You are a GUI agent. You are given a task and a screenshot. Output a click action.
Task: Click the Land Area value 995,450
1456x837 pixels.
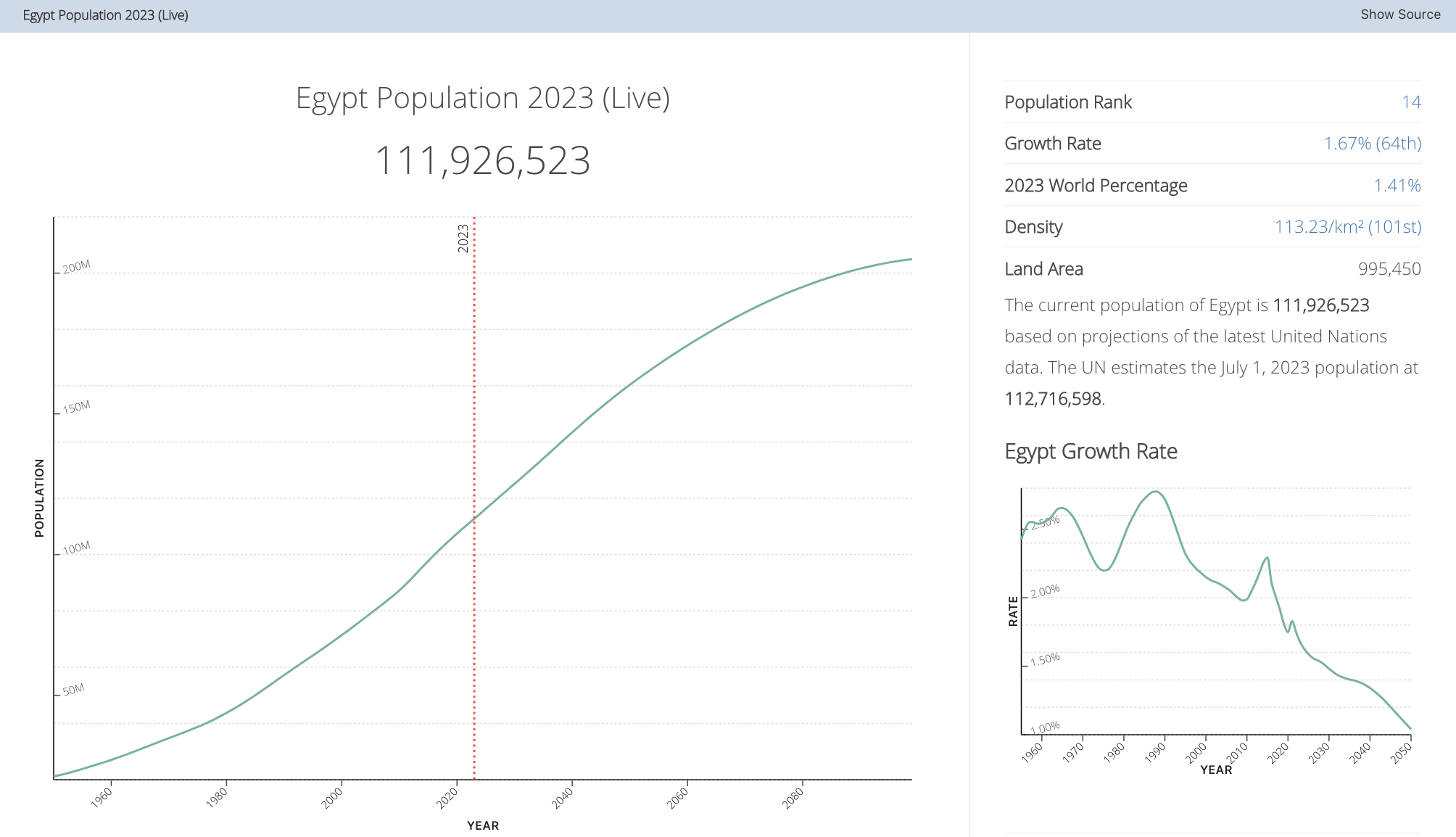(1389, 269)
